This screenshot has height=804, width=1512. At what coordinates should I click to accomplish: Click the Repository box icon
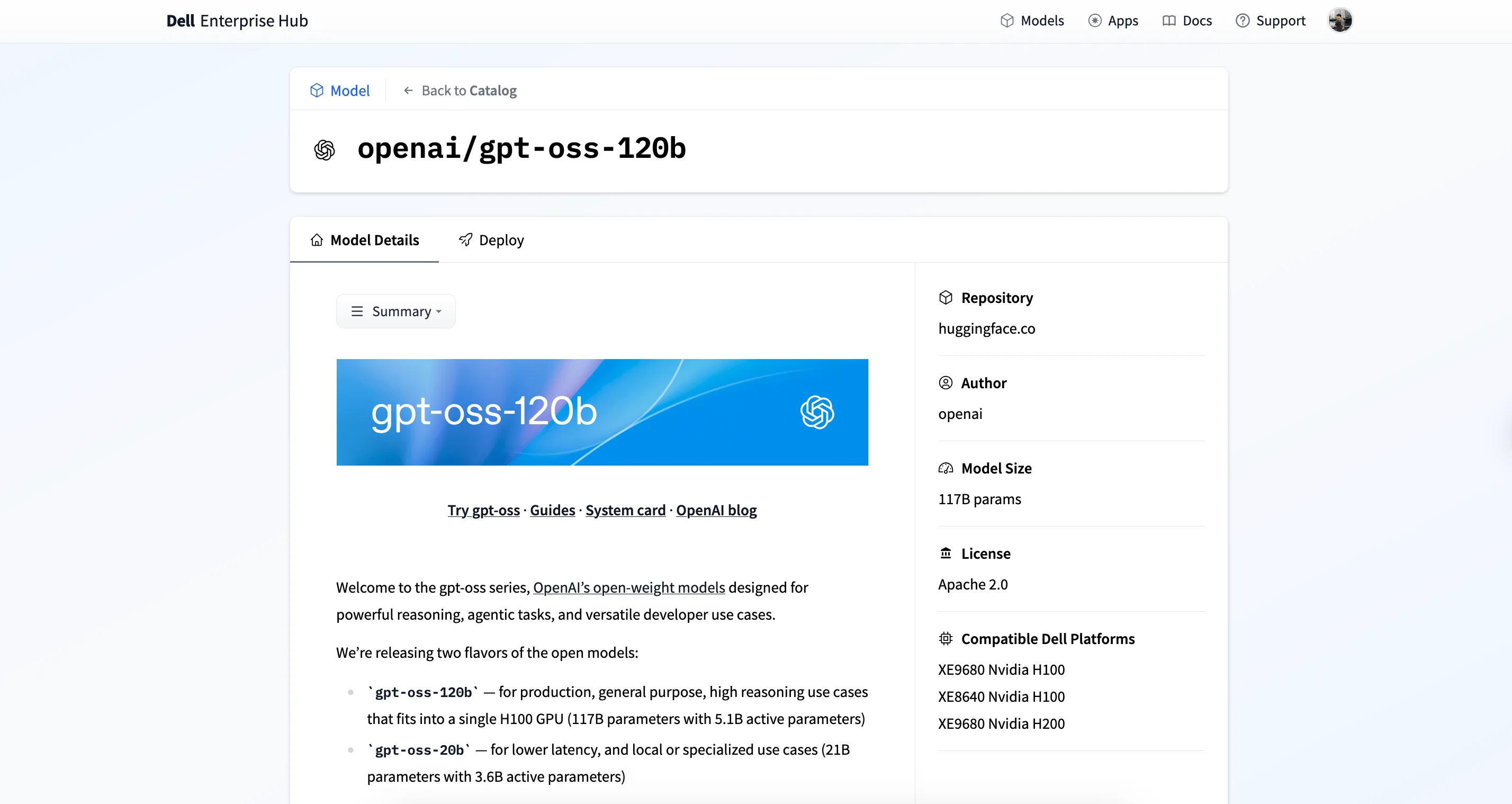946,298
